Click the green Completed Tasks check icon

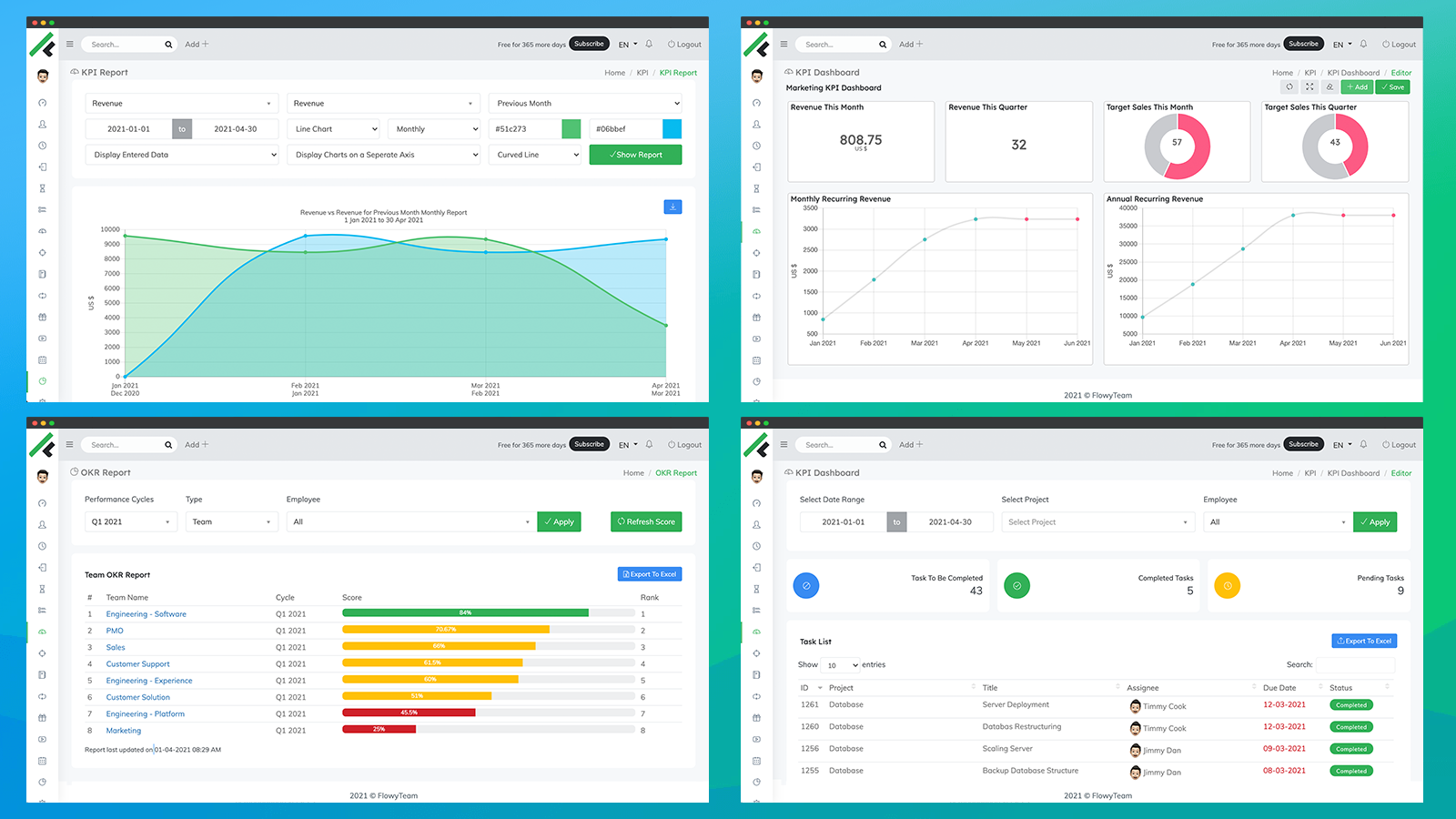(x=1016, y=585)
